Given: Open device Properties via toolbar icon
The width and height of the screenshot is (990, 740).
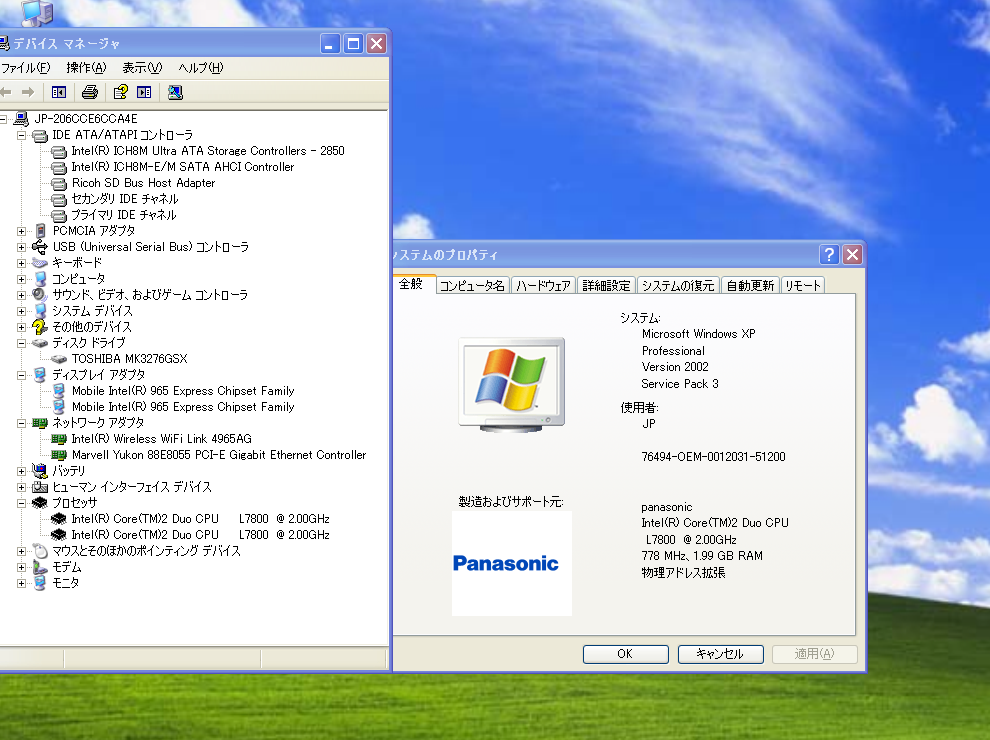Looking at the screenshot, I should click(x=120, y=92).
